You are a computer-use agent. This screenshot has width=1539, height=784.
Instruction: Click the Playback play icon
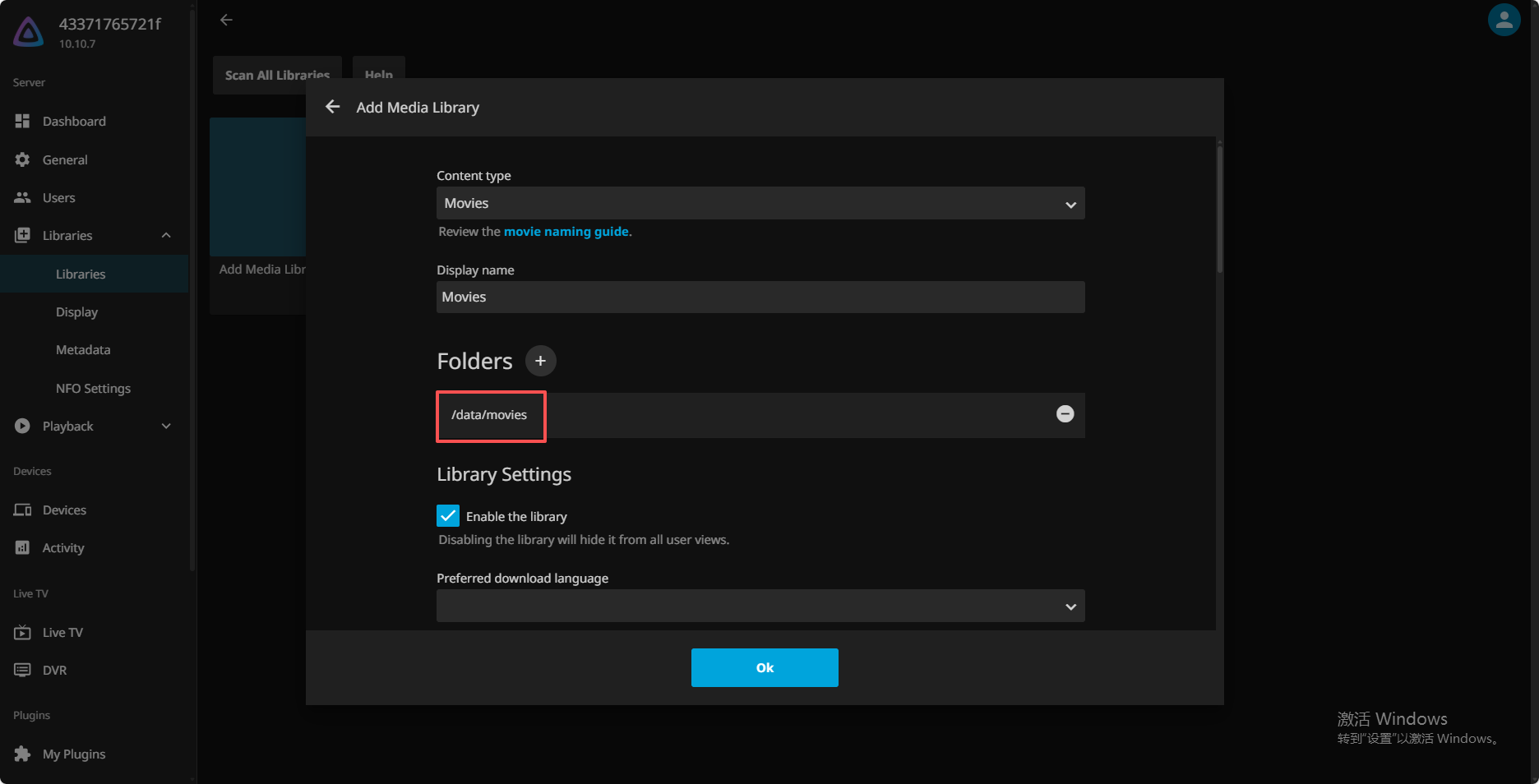(x=22, y=426)
